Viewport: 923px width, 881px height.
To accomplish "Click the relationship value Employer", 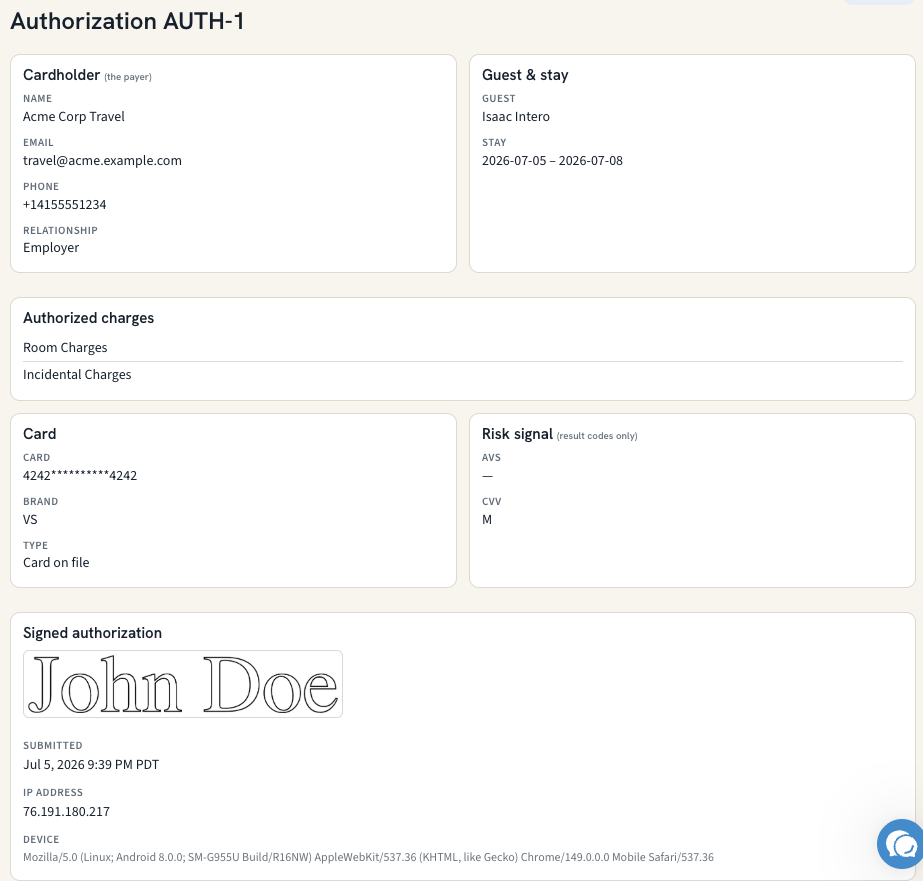I will click(x=51, y=248).
